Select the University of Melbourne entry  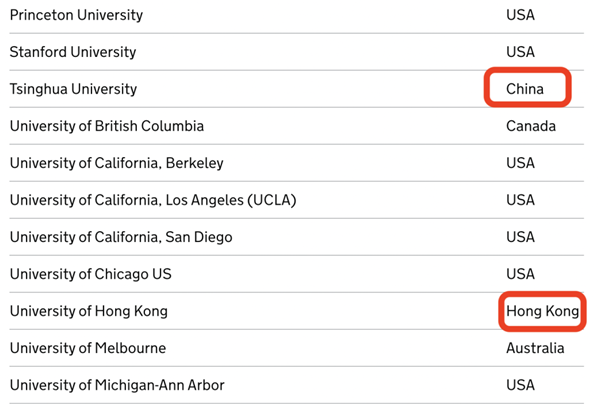88,348
